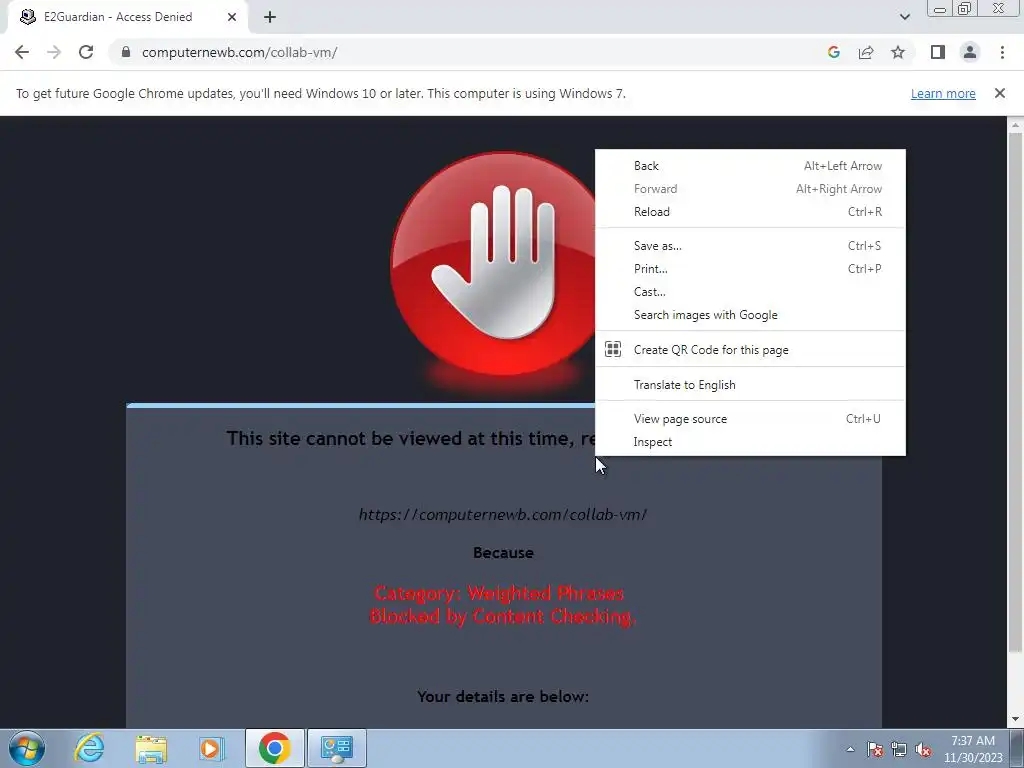Viewport: 1024px width, 768px height.
Task: Click the page vertical scrollbar thumb
Action: click(1015, 392)
